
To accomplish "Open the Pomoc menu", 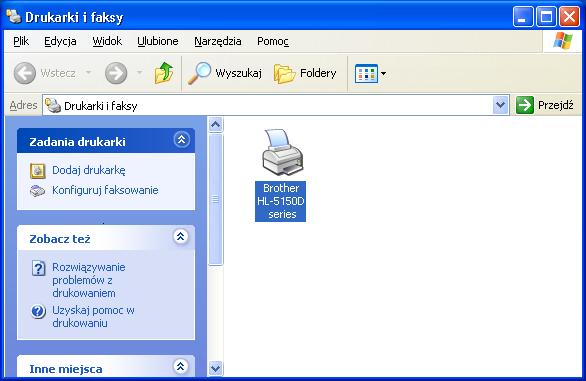I will click(x=273, y=41).
